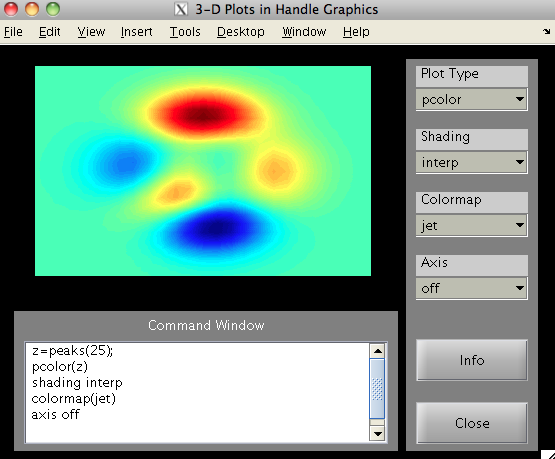Click the menu bar overflow arrow icon
The height and width of the screenshot is (459, 555).
[546, 31]
